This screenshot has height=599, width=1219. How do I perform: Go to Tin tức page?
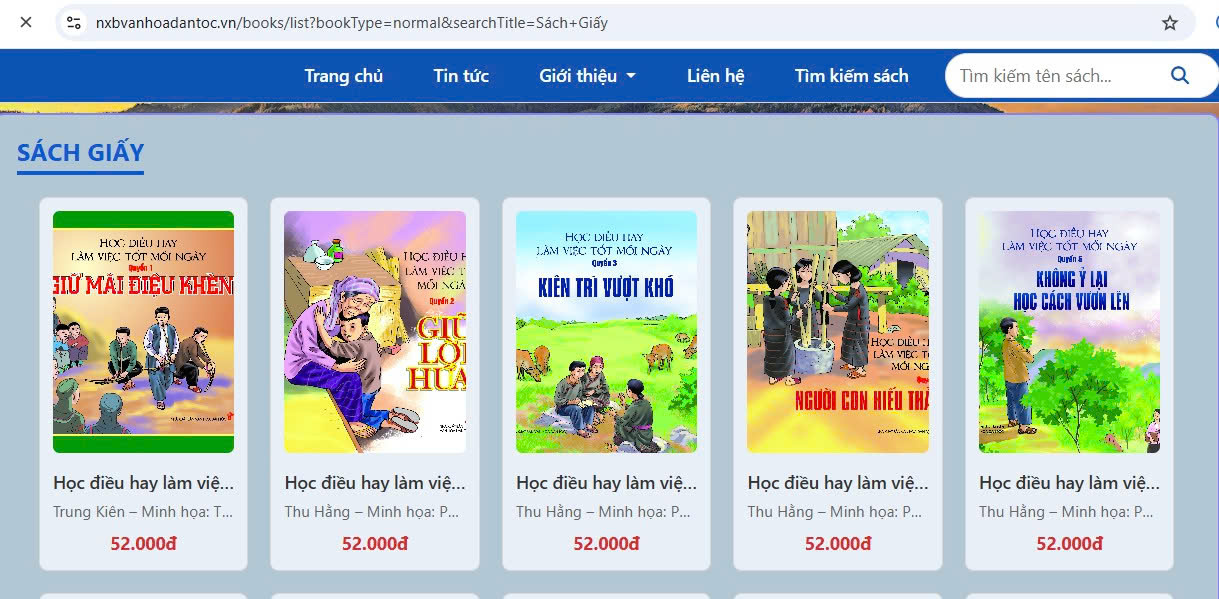click(x=461, y=75)
